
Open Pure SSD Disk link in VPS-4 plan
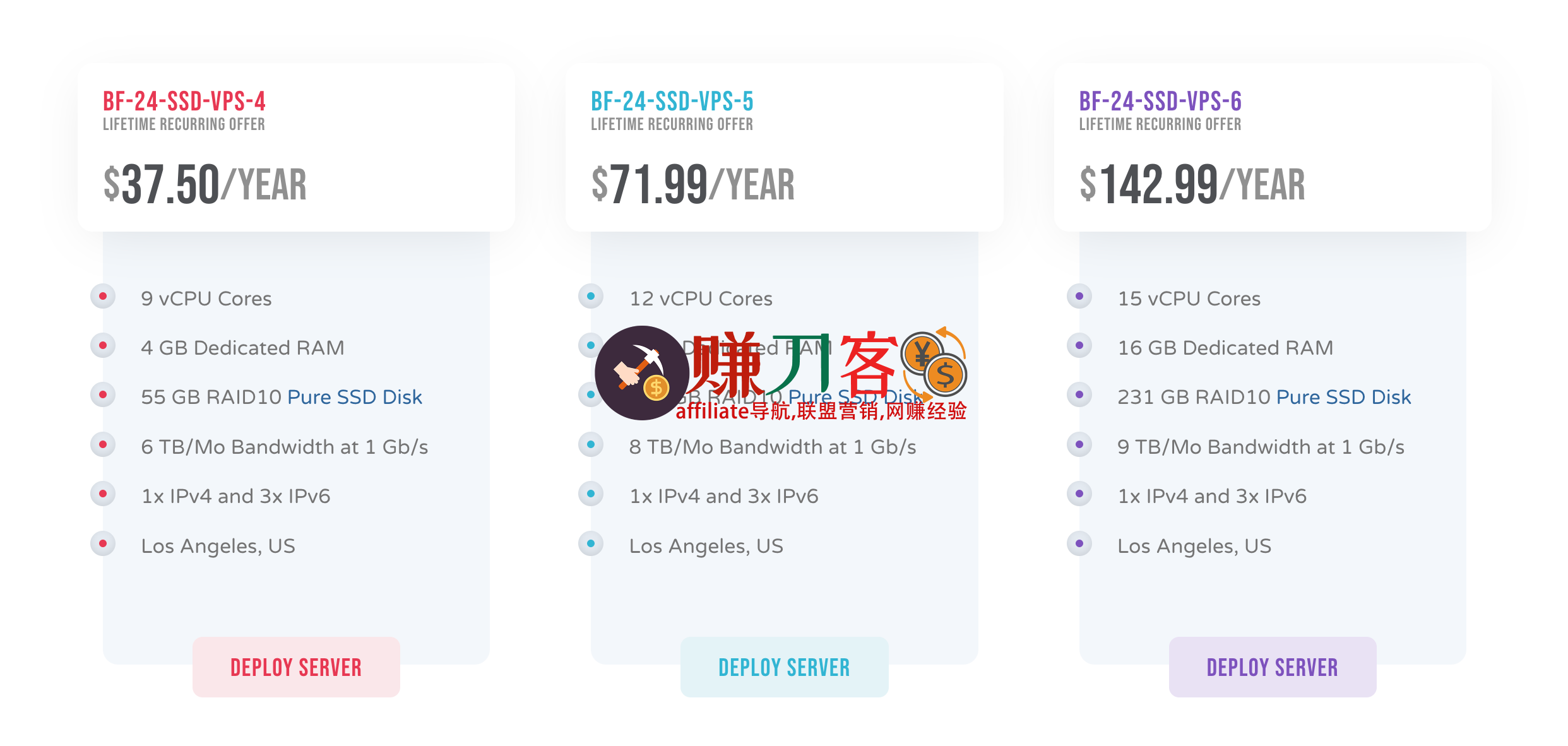pyautogui.click(x=355, y=397)
